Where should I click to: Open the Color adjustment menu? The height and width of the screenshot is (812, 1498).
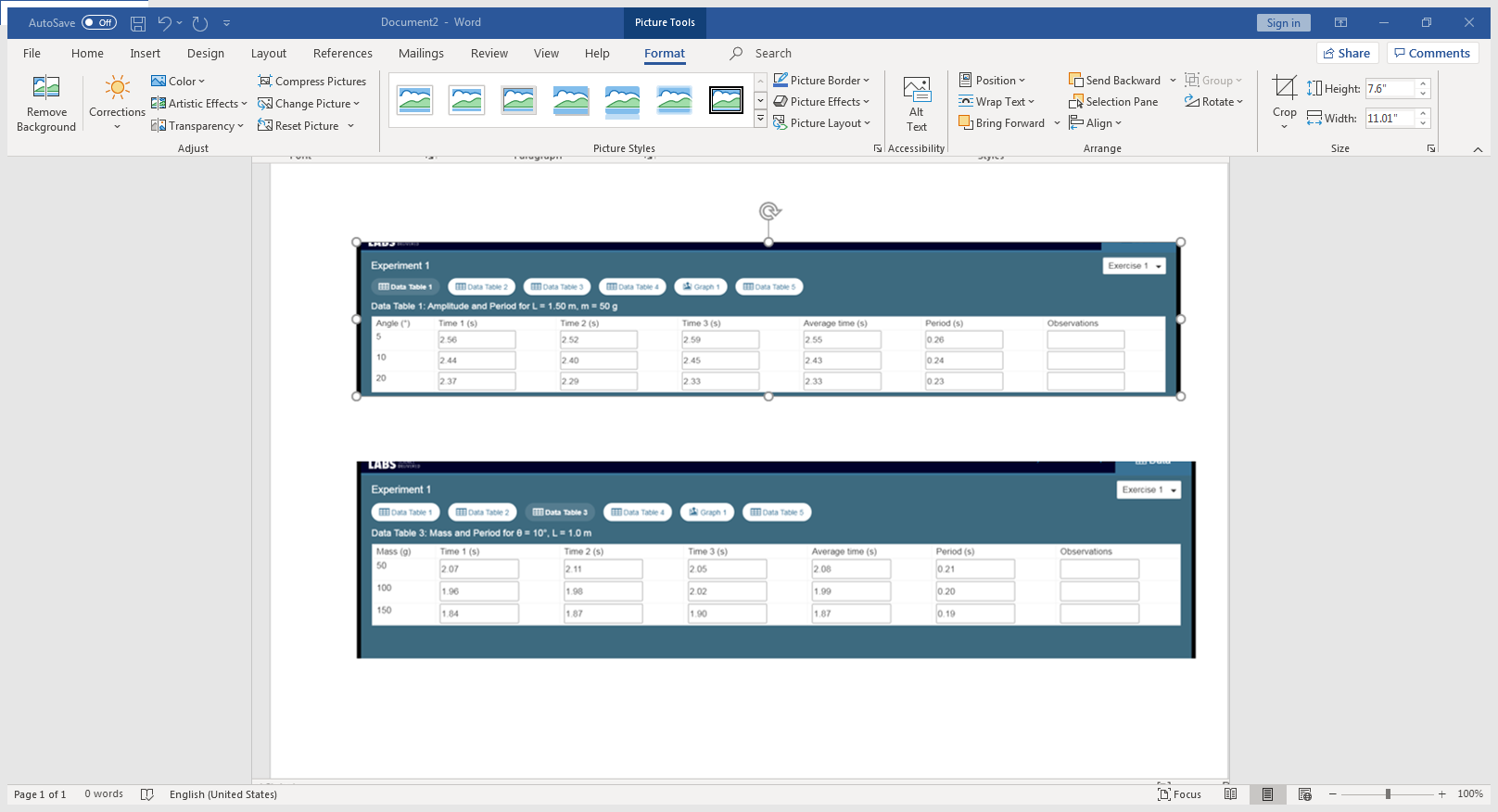coord(178,82)
